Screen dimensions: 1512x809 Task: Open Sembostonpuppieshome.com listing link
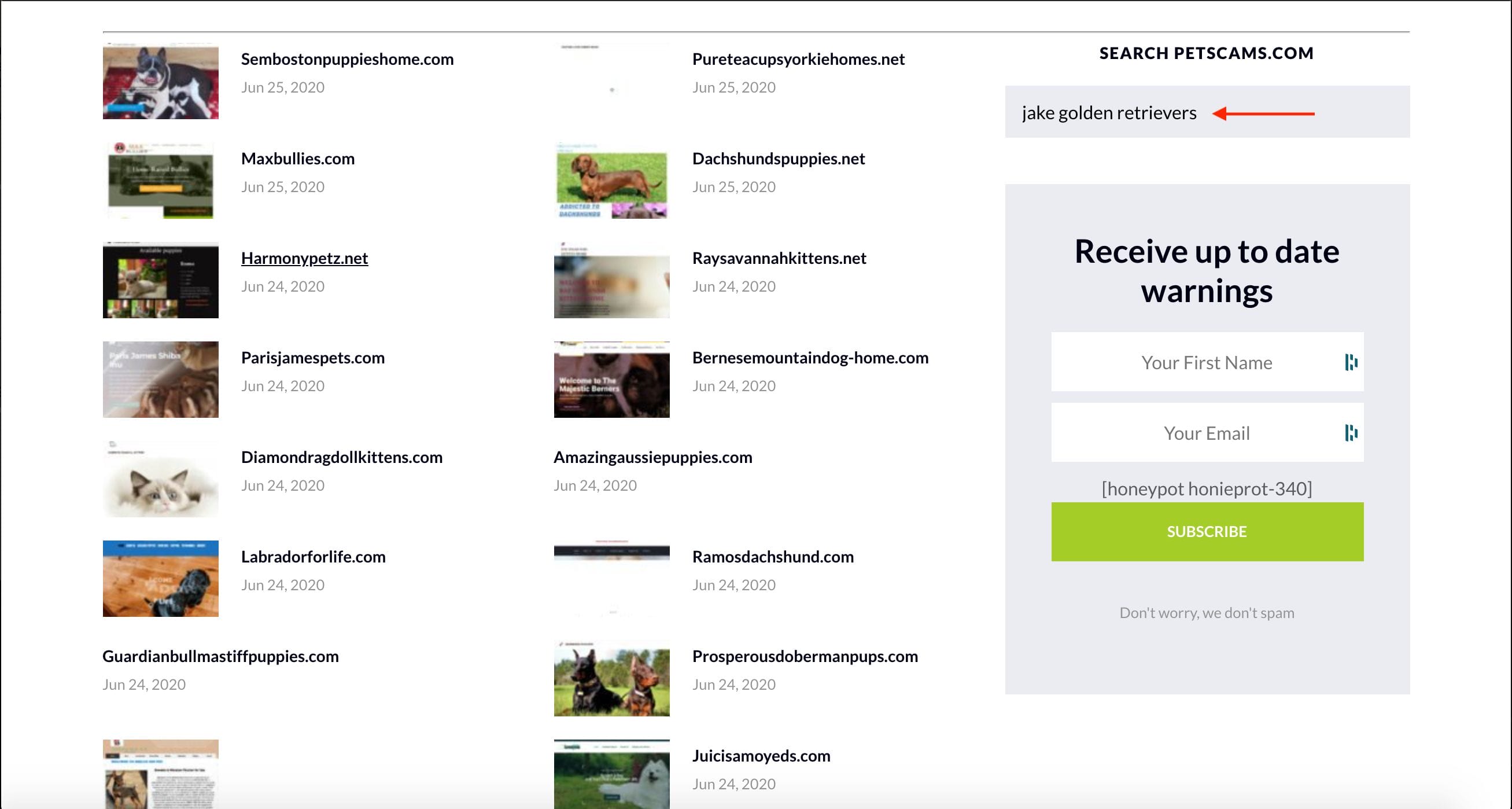(347, 58)
